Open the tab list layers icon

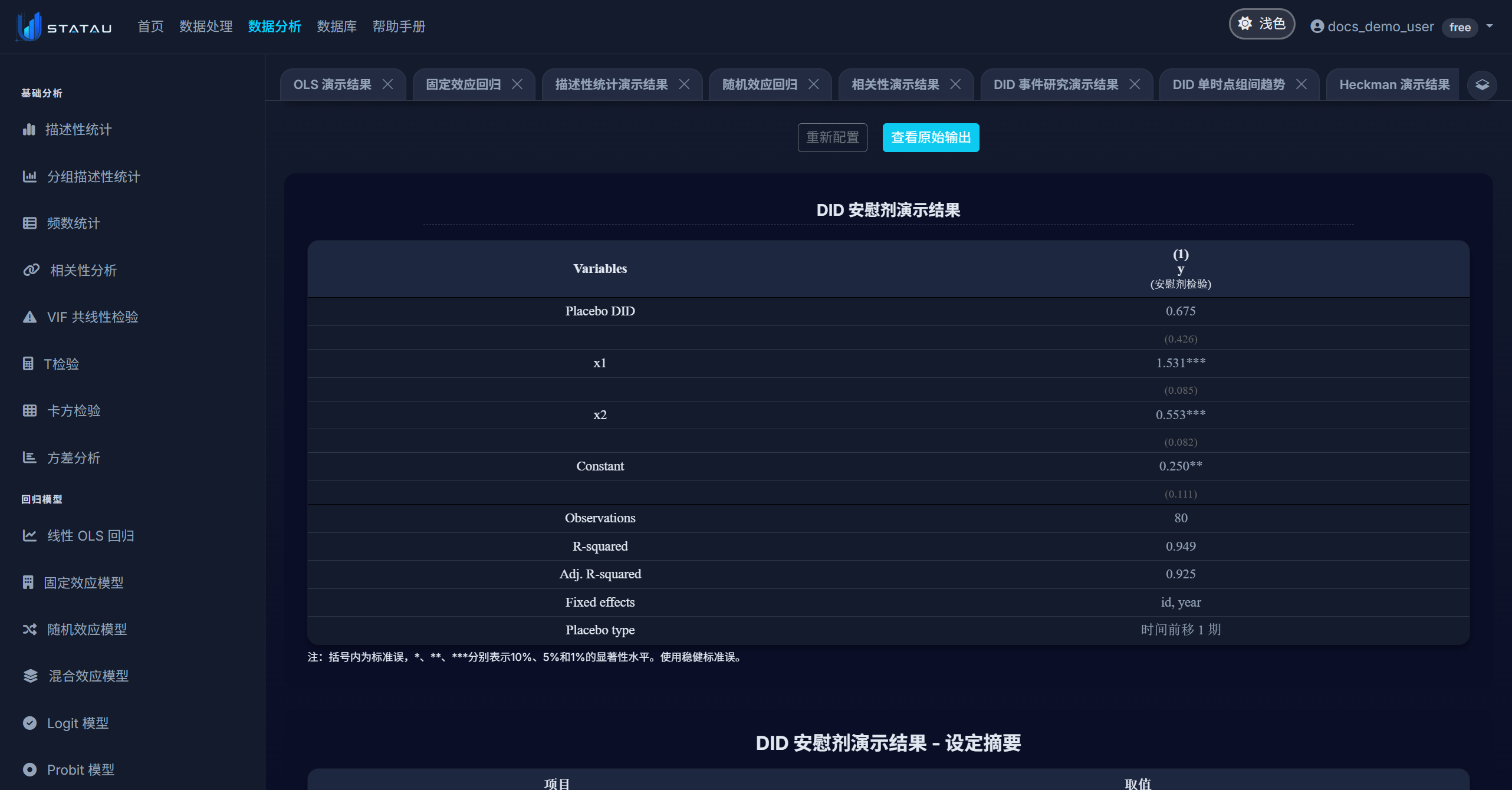(x=1482, y=85)
